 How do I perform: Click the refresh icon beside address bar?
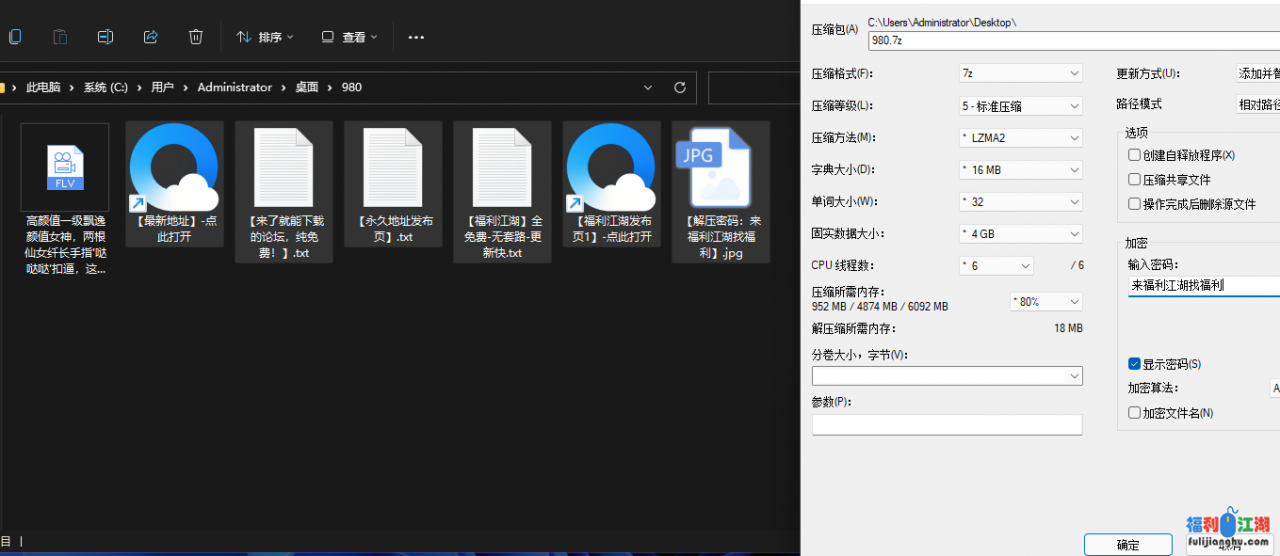pyautogui.click(x=680, y=88)
